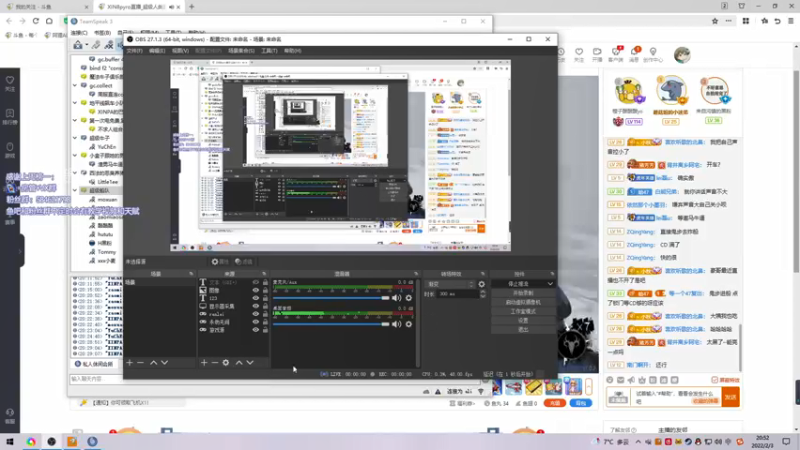Toggle visibility of the 123 text source
Screen dimensions: 800x450
click(256, 298)
